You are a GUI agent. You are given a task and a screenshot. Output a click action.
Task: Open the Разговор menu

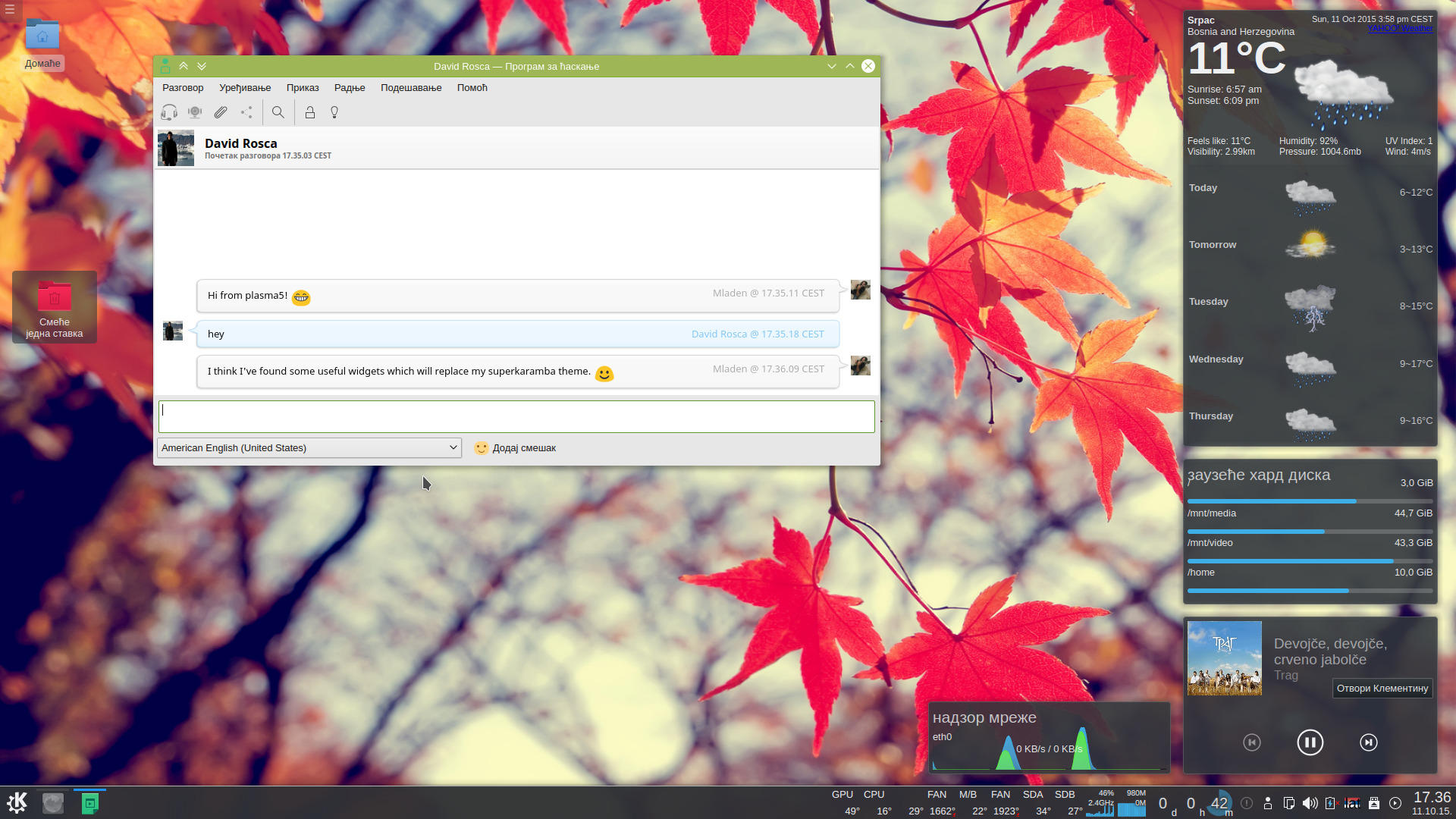[183, 88]
